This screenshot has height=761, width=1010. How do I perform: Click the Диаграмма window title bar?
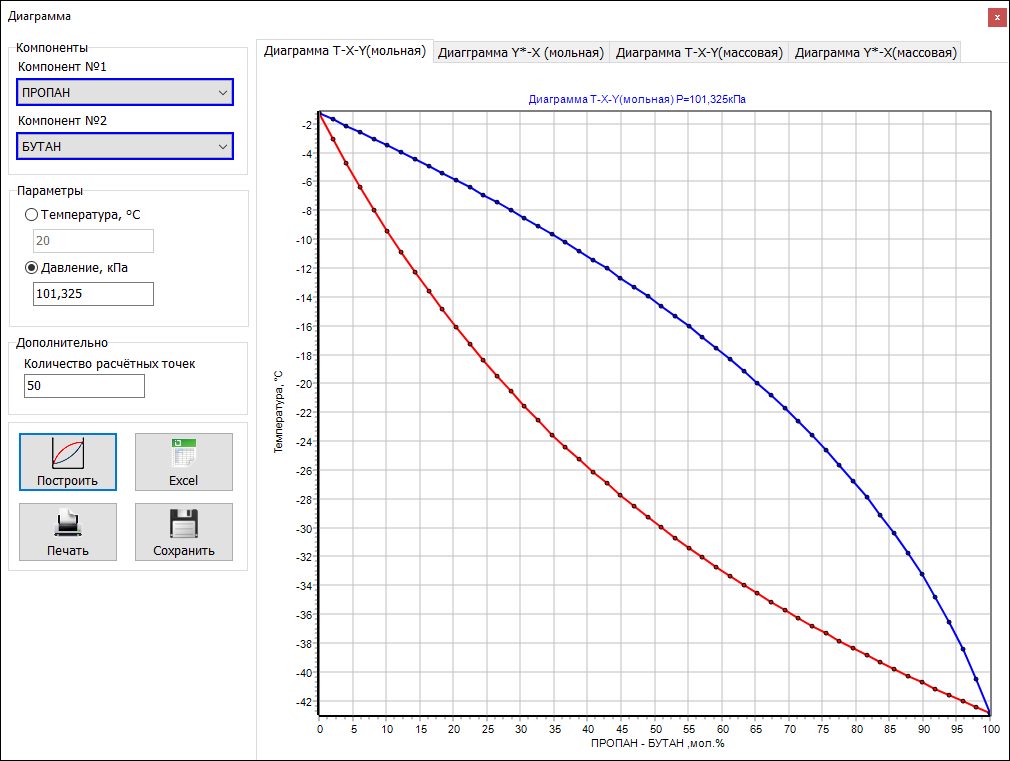(x=400, y=17)
